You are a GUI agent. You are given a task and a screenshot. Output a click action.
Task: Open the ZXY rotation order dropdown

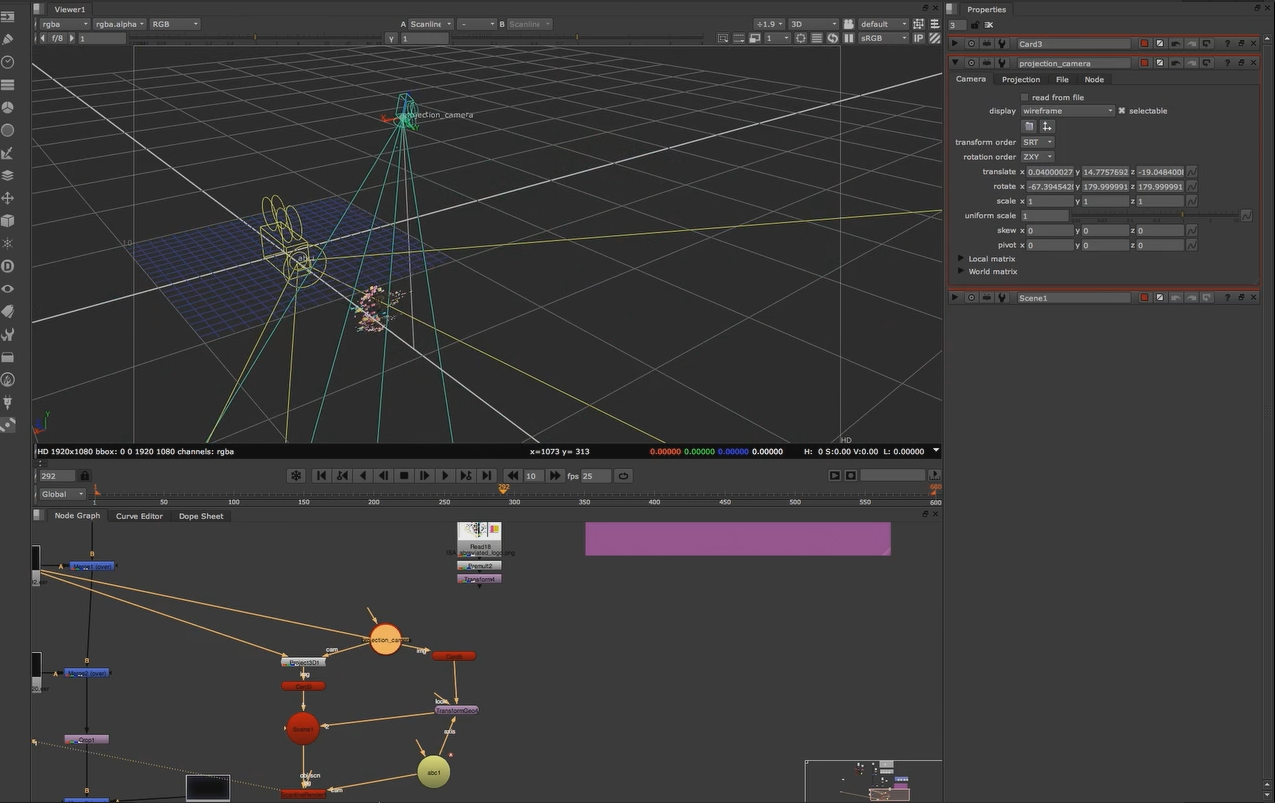click(1037, 157)
